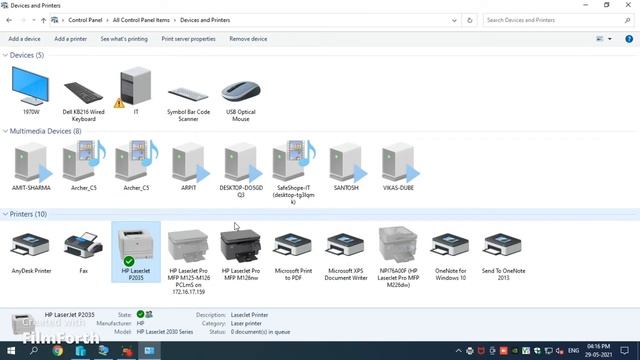
Task: Open Print server properties
Action: click(189, 39)
